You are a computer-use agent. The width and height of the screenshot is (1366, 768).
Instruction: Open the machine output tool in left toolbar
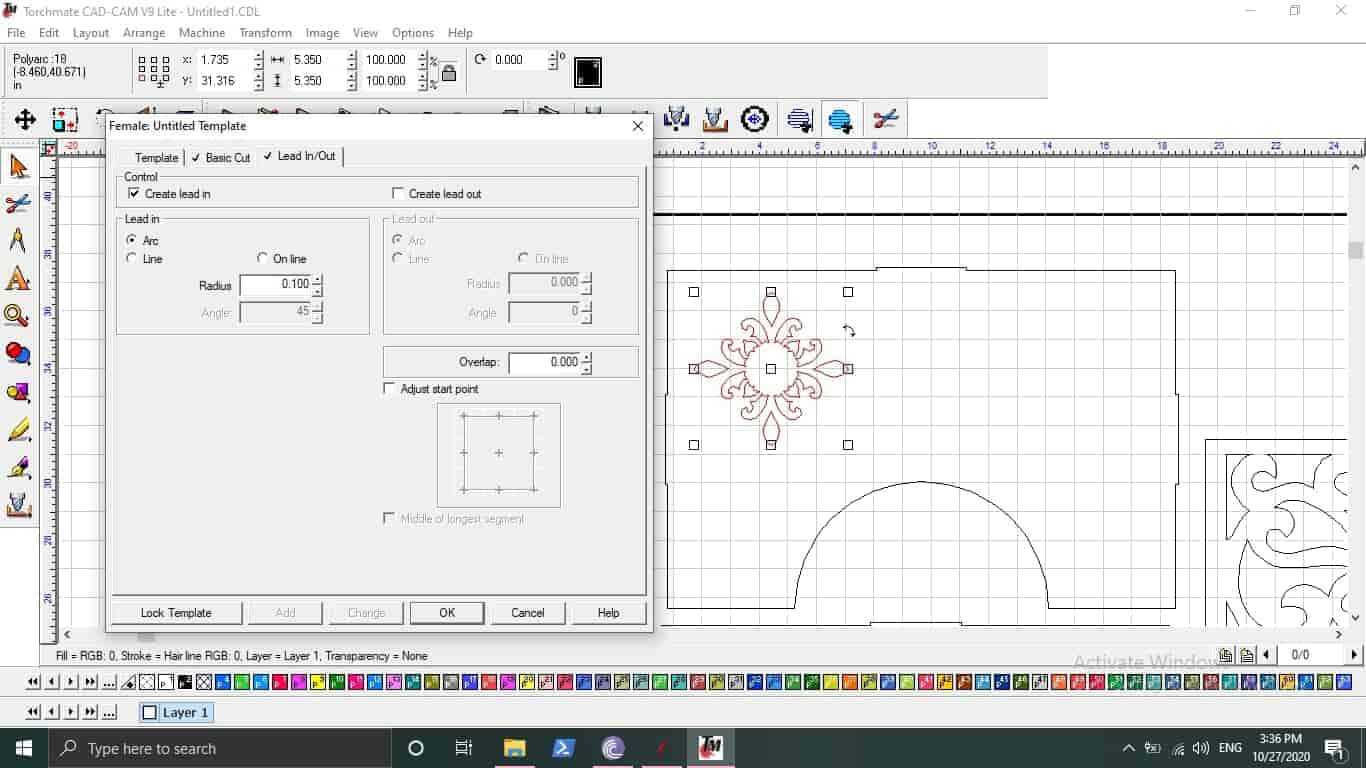[x=18, y=505]
